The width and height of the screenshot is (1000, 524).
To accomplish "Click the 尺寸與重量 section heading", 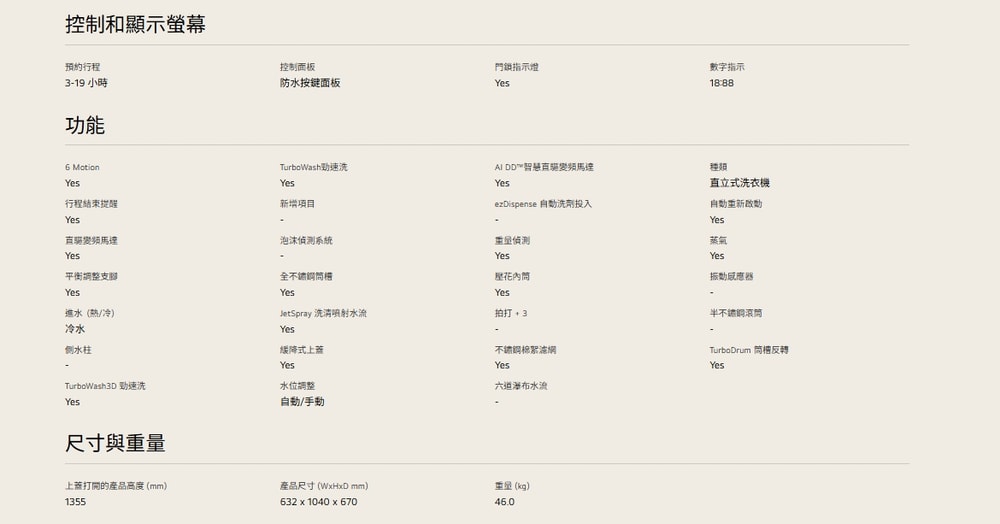I will click(x=115, y=443).
